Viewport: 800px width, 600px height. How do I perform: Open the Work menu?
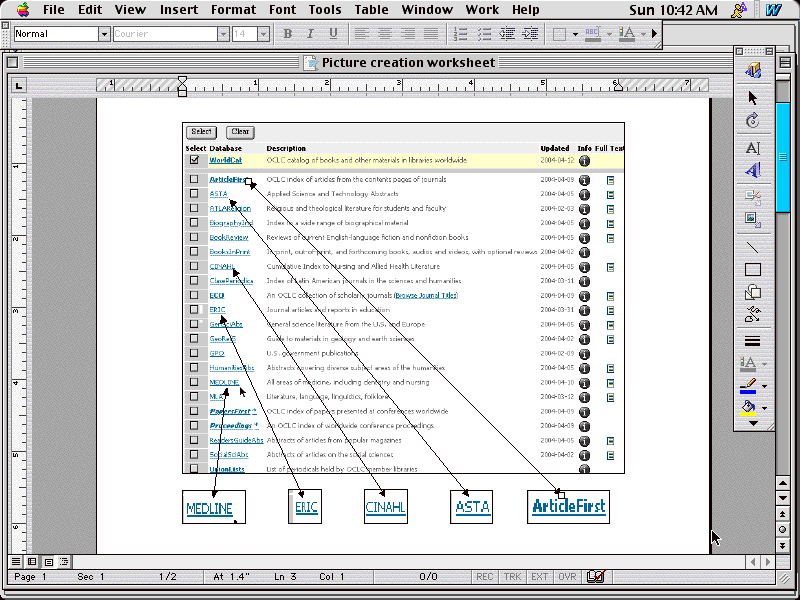click(482, 10)
